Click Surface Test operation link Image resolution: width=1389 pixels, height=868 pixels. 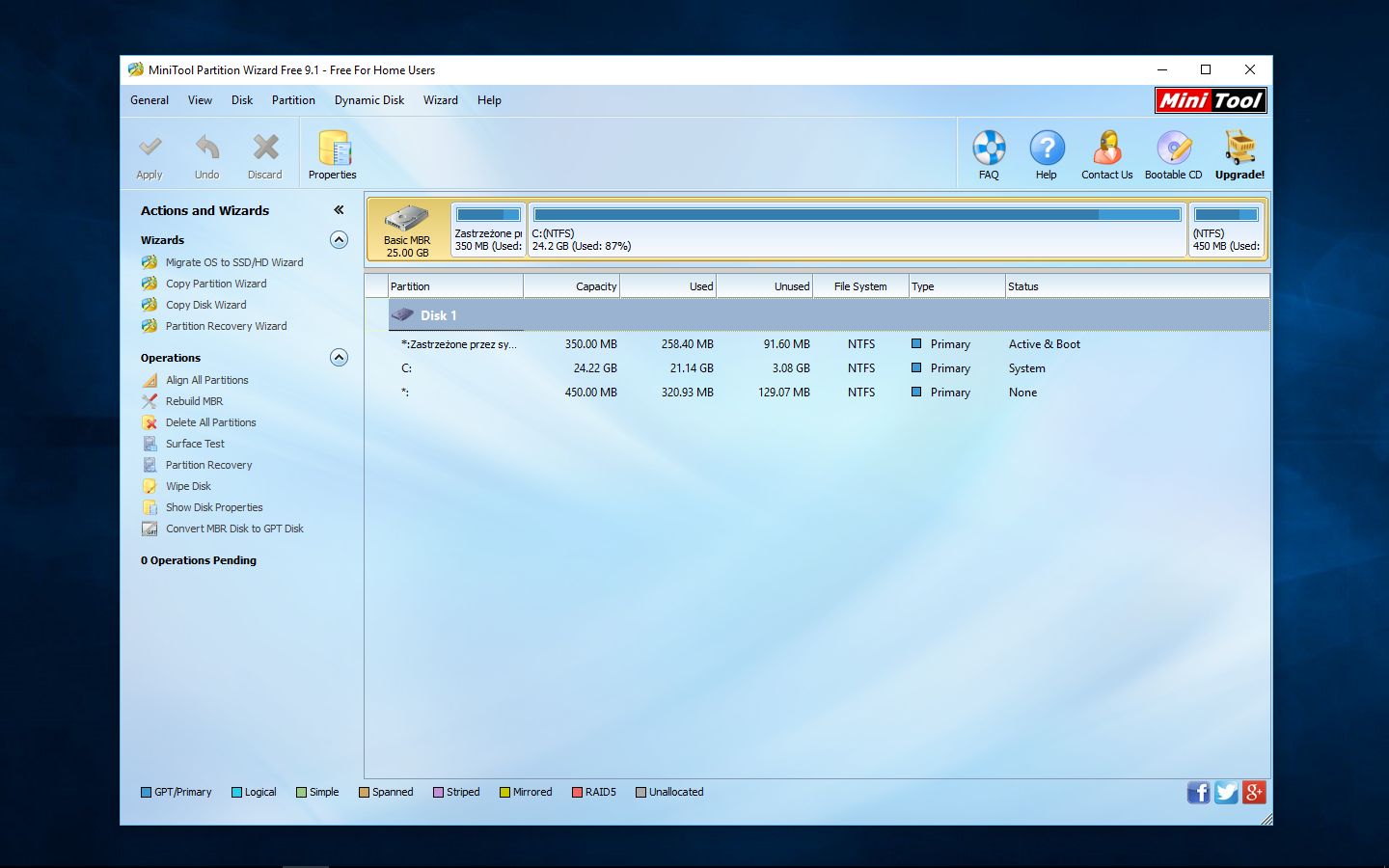click(x=195, y=444)
